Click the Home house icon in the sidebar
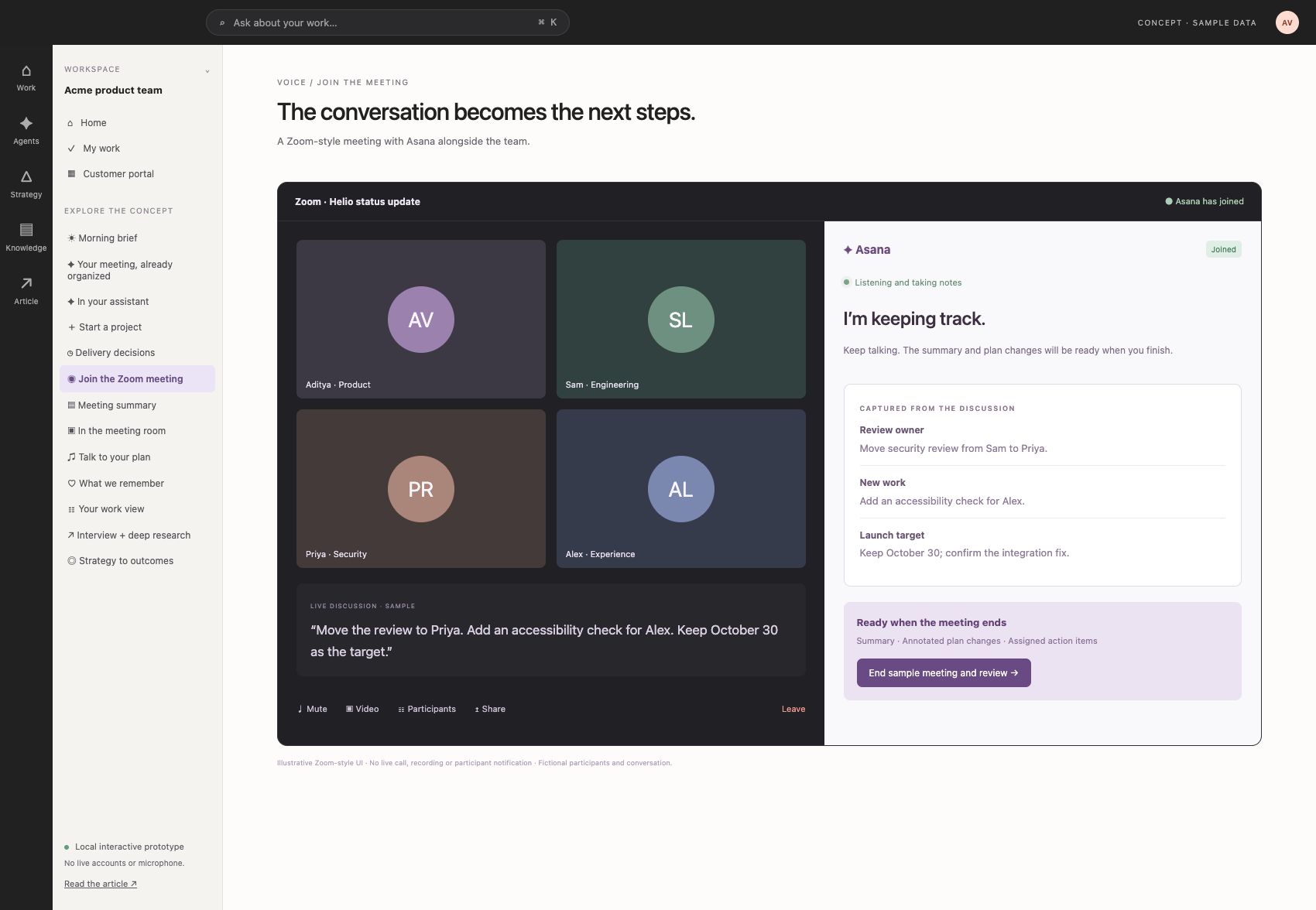The width and height of the screenshot is (1316, 910). pos(70,123)
